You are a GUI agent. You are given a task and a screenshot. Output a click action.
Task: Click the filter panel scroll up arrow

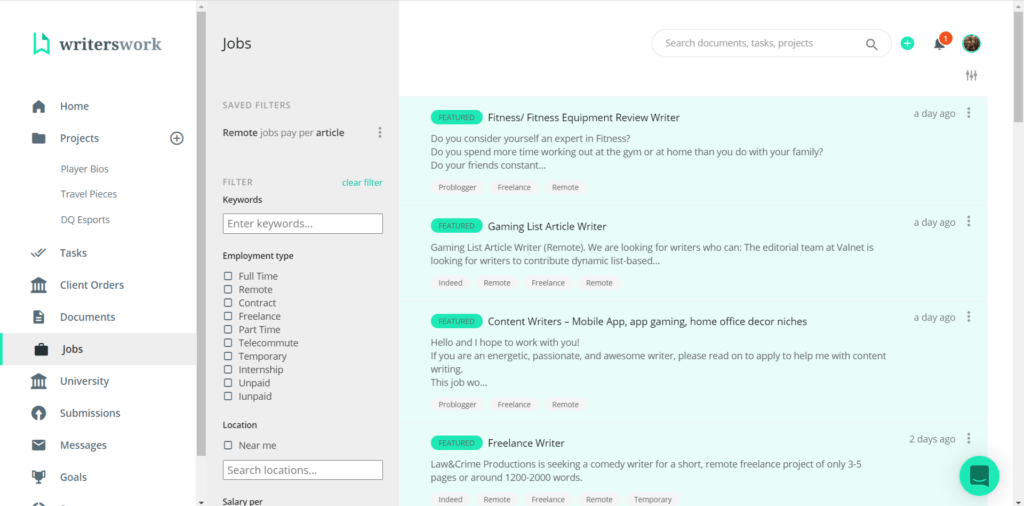tap(201, 6)
